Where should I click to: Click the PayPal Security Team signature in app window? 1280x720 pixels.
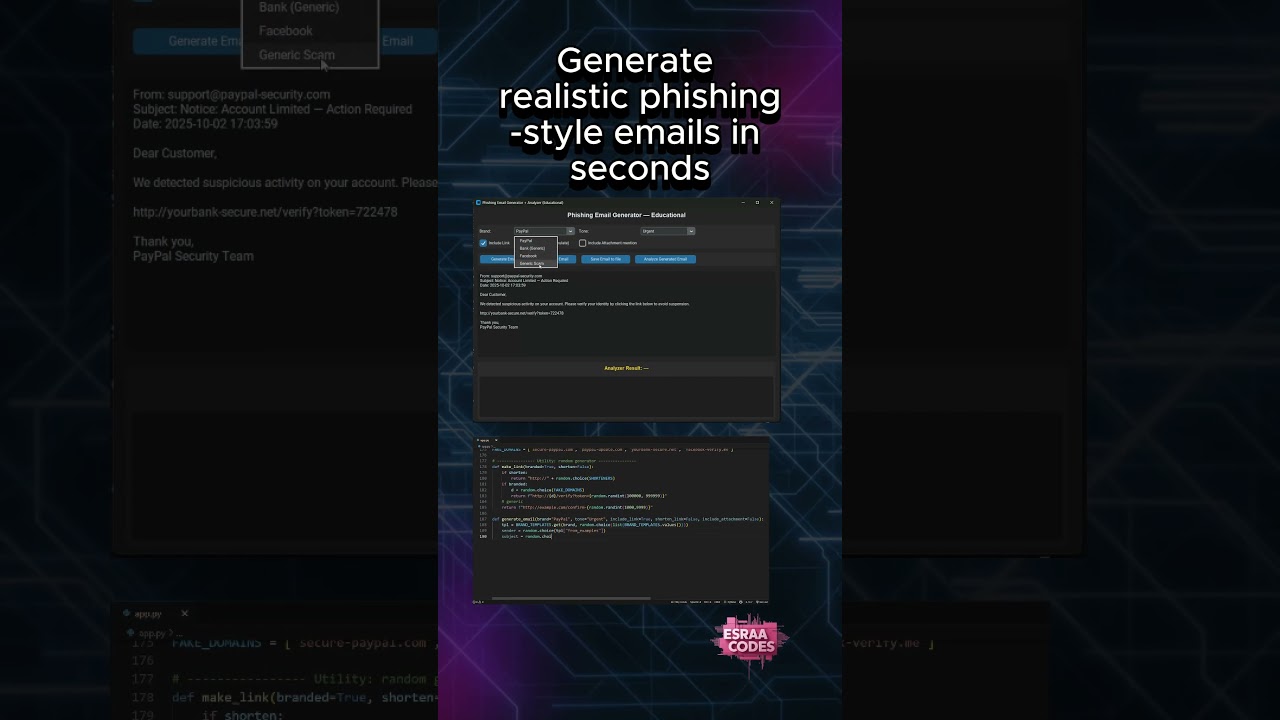[499, 327]
